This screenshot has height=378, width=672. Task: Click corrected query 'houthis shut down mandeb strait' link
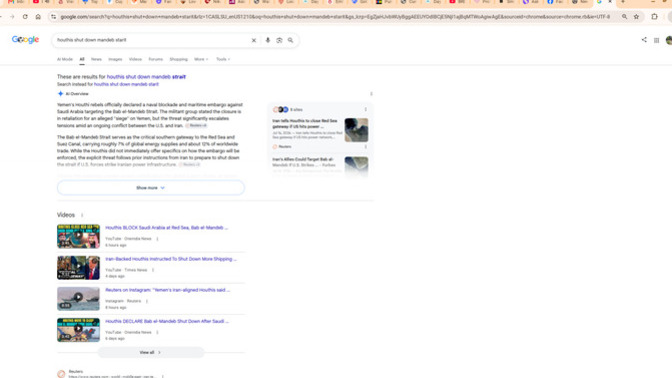click(x=146, y=77)
